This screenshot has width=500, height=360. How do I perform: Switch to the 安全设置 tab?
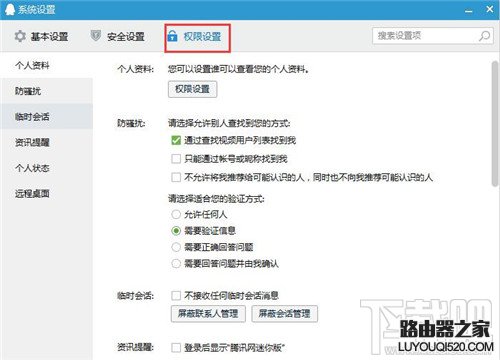pos(117,36)
